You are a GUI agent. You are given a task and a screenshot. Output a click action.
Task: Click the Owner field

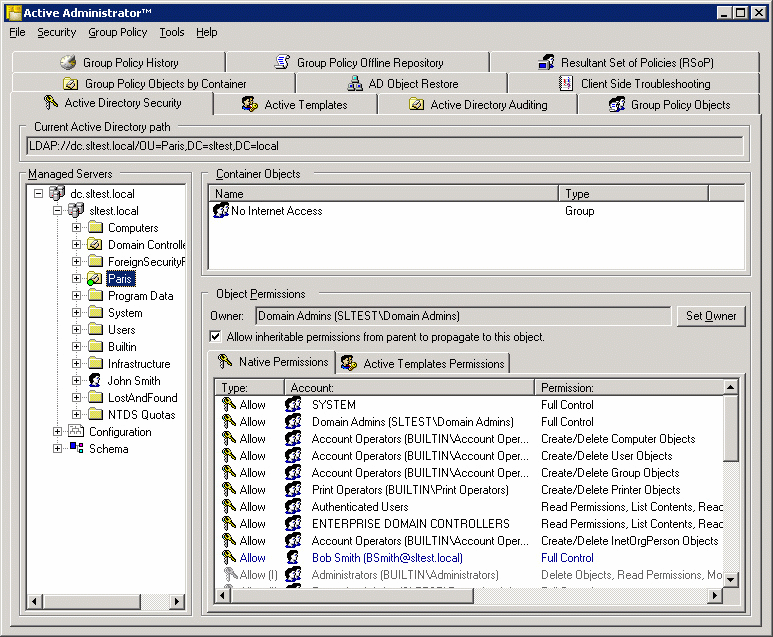pyautogui.click(x=463, y=316)
